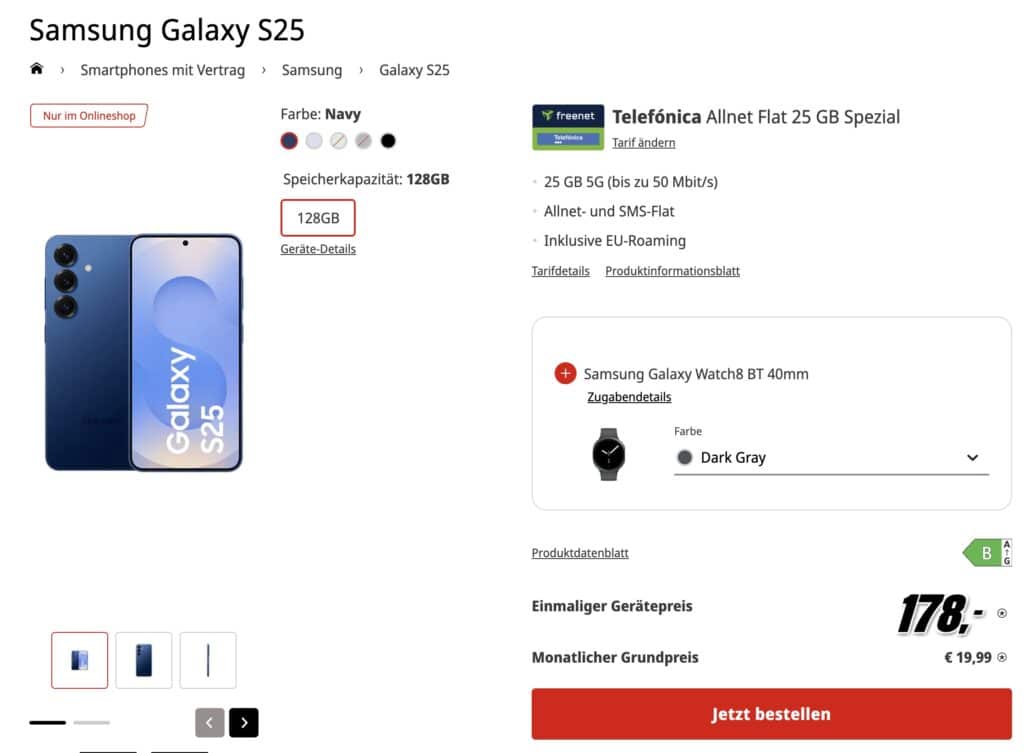
Task: Pick the light blue color swatch
Action: pyautogui.click(x=314, y=141)
